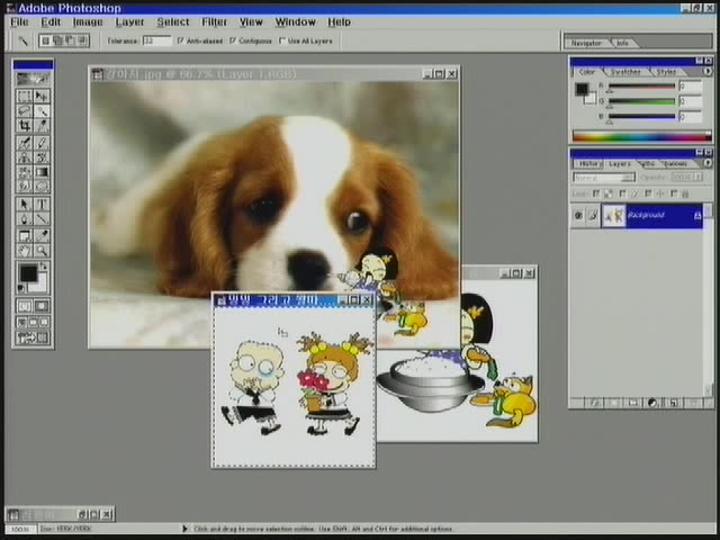The width and height of the screenshot is (720, 540).
Task: Select the Rectangular Marquee tool
Action: 24,96
